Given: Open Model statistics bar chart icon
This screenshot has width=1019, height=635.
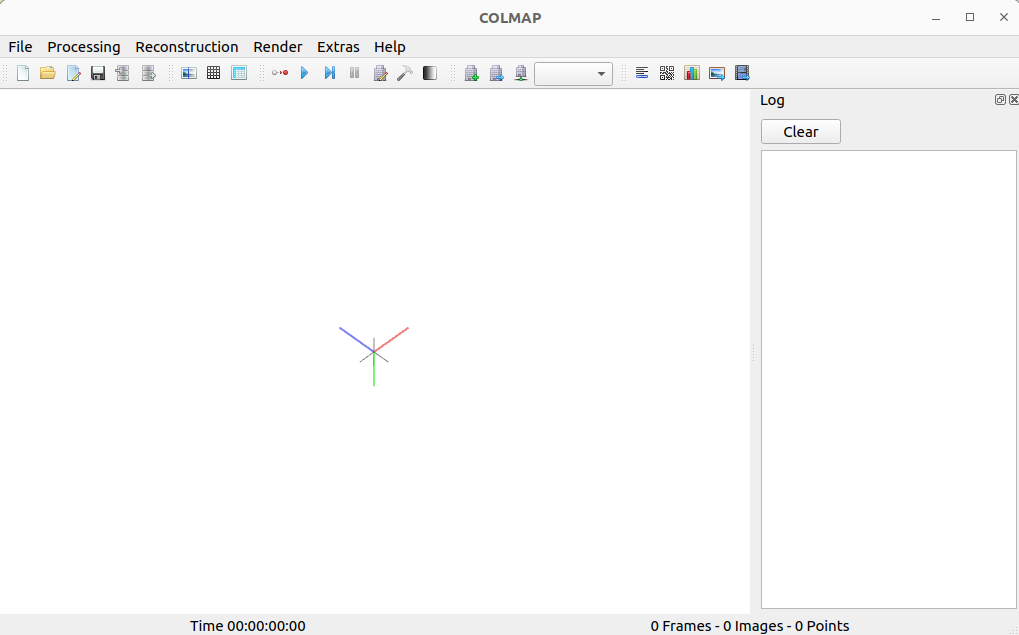Looking at the screenshot, I should tap(692, 73).
